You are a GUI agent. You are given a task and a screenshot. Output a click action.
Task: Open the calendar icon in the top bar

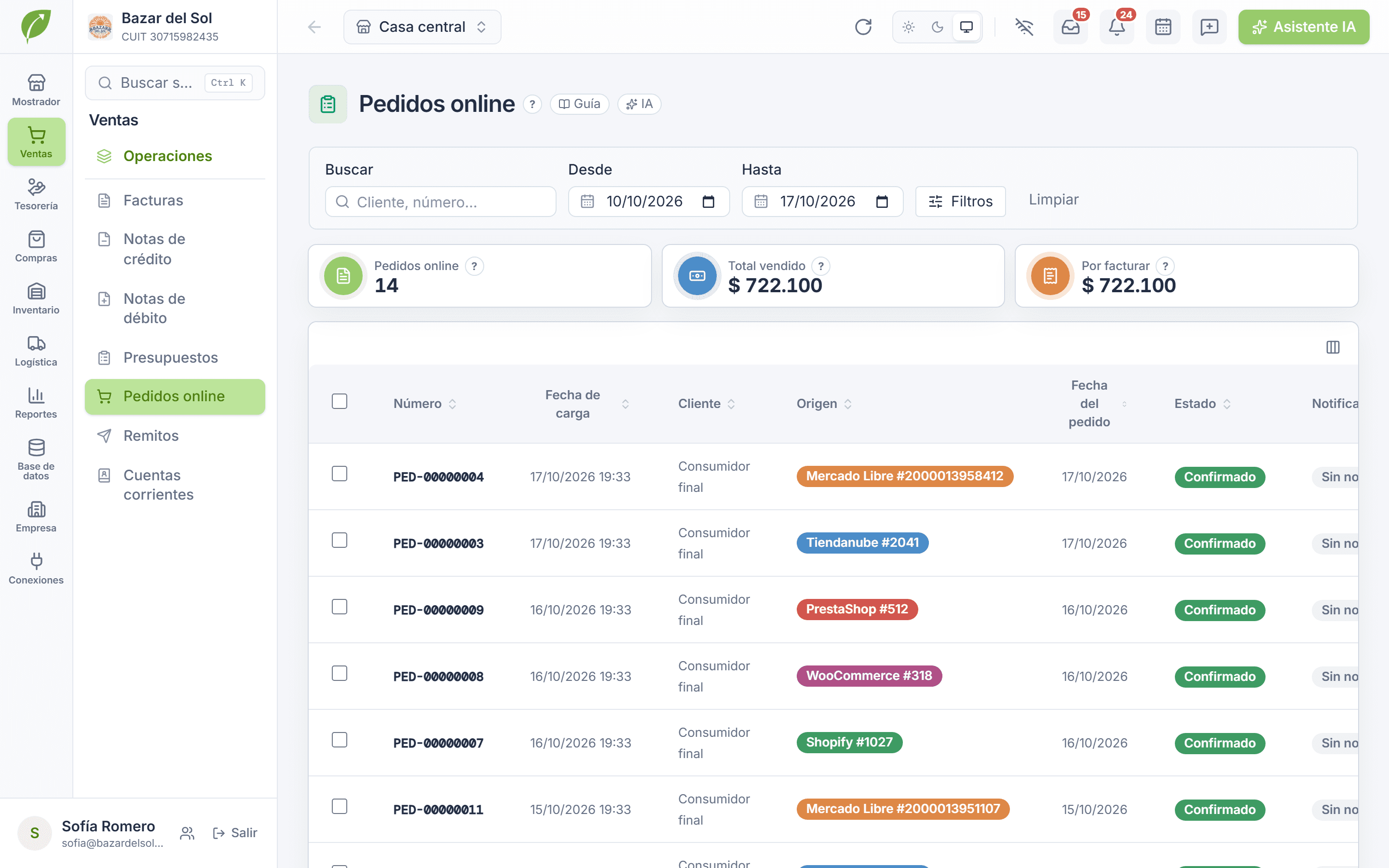tap(1163, 27)
